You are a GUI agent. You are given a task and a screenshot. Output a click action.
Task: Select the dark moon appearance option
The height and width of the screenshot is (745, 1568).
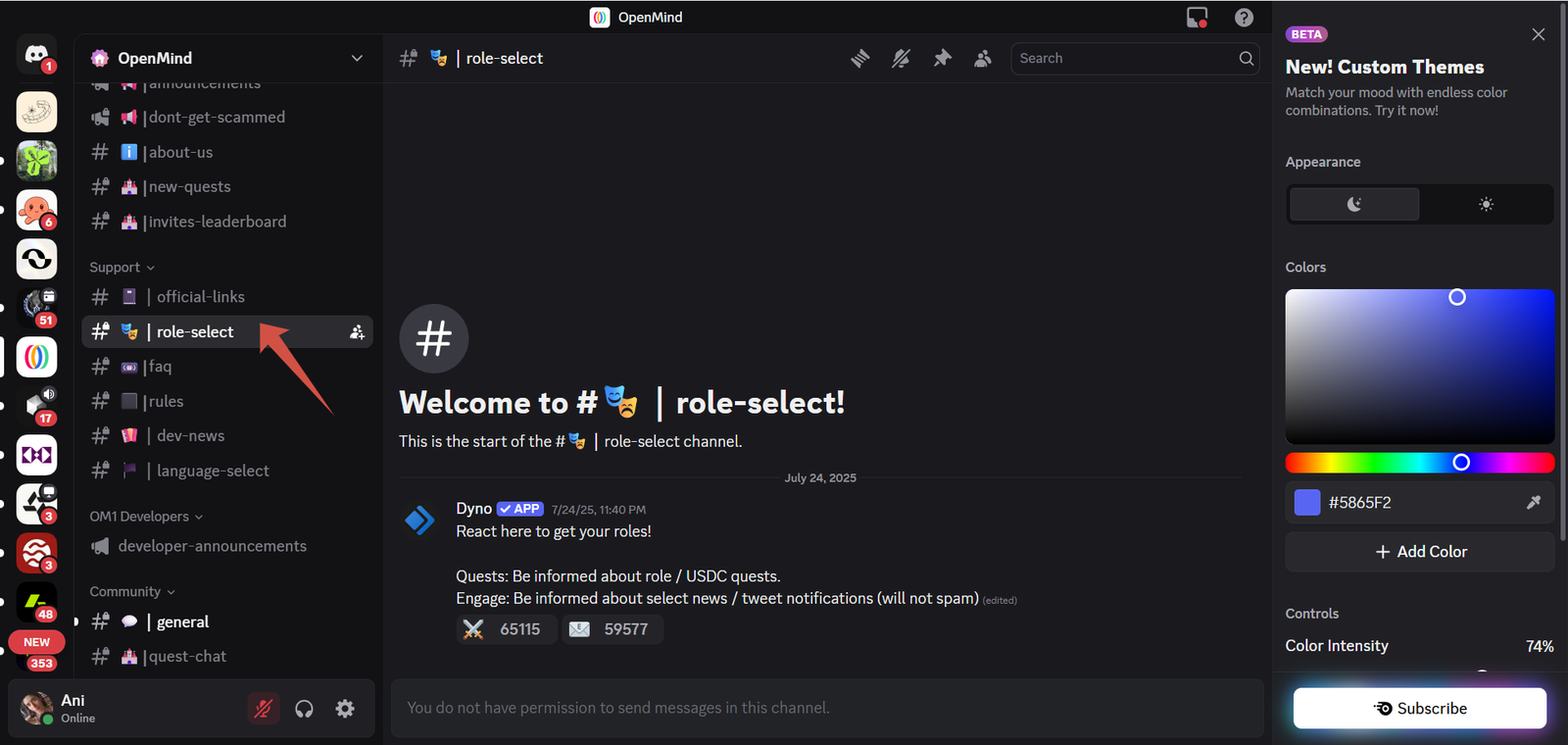1353,205
